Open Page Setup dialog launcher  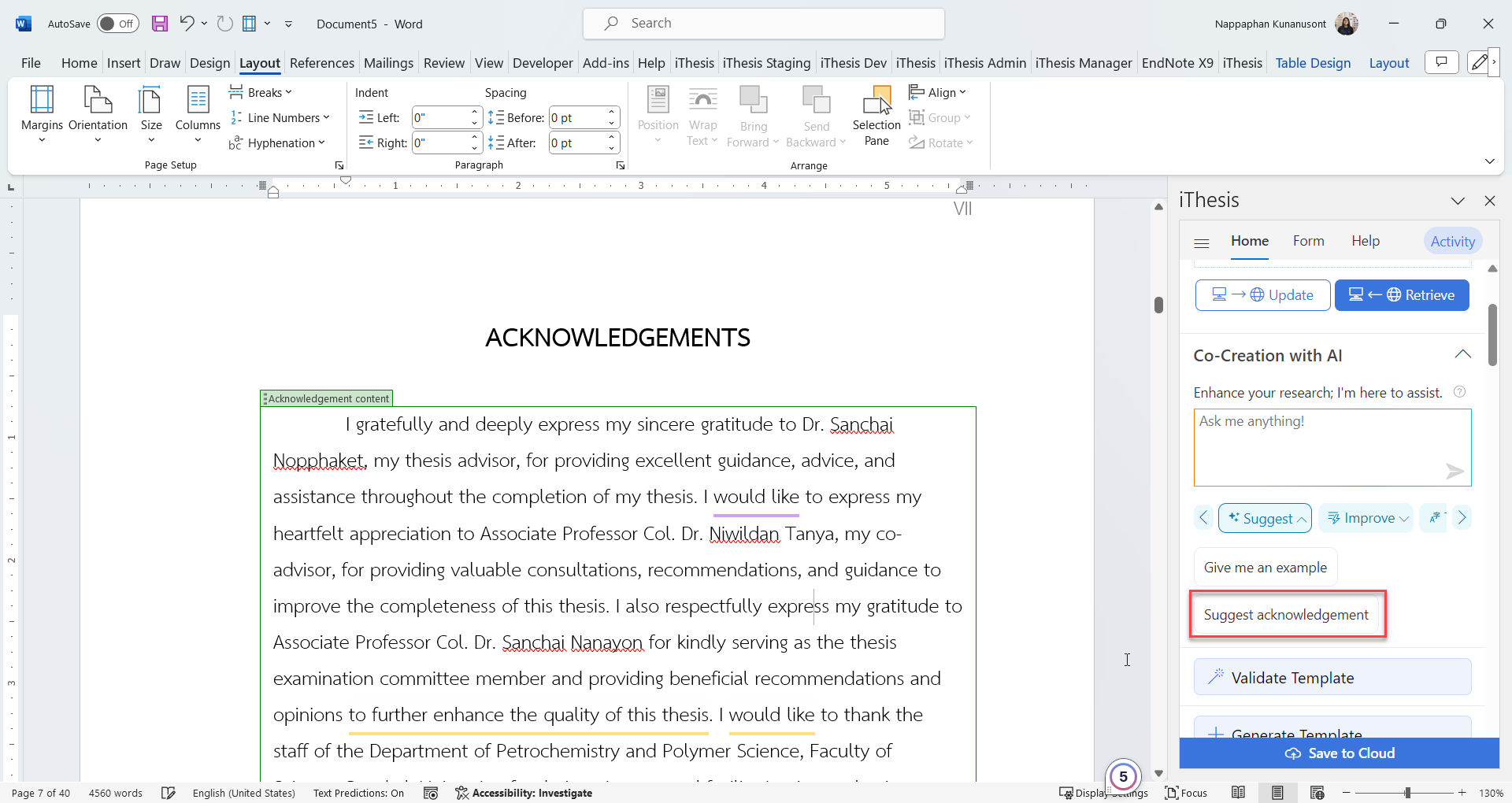coord(339,165)
